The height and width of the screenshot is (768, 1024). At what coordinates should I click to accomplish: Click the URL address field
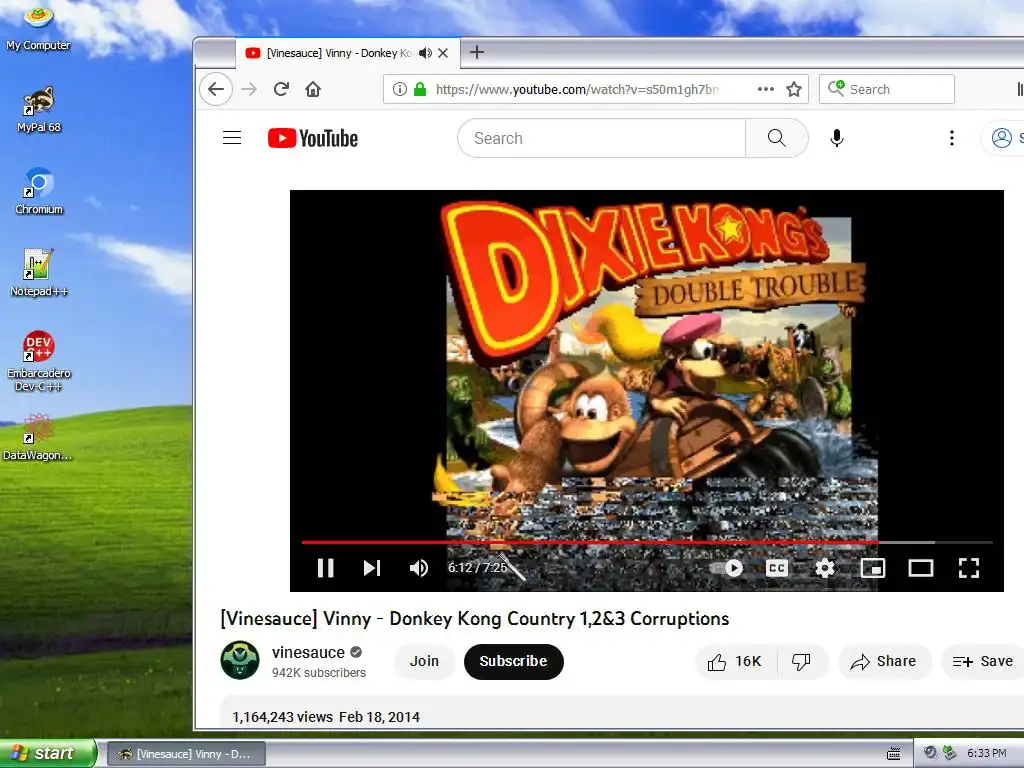578,89
